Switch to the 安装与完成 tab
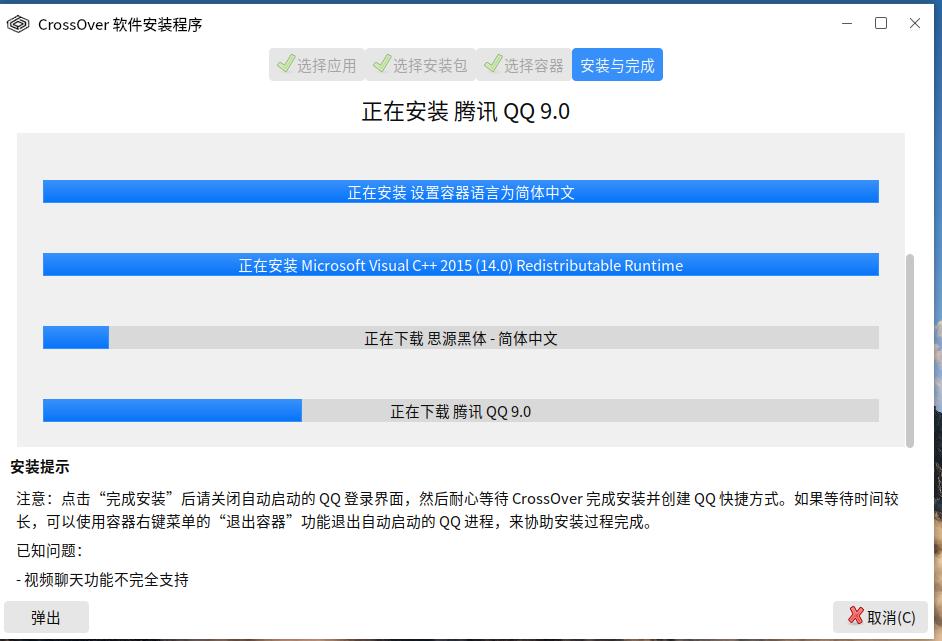942x641 pixels. click(617, 63)
